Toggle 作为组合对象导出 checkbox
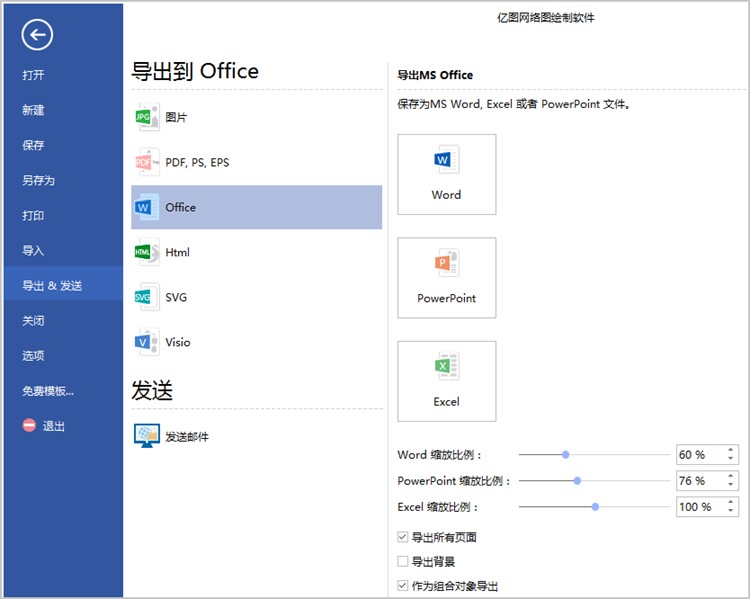This screenshot has width=750, height=599. point(403,585)
